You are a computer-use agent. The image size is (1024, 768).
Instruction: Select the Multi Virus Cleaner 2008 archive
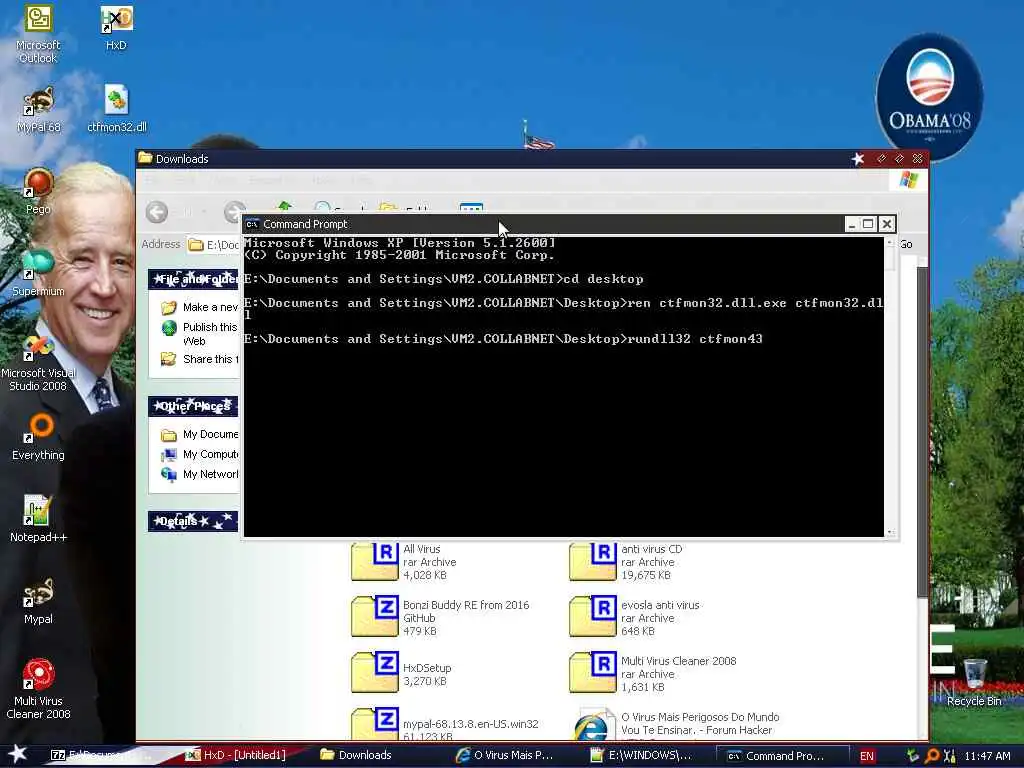[653, 673]
